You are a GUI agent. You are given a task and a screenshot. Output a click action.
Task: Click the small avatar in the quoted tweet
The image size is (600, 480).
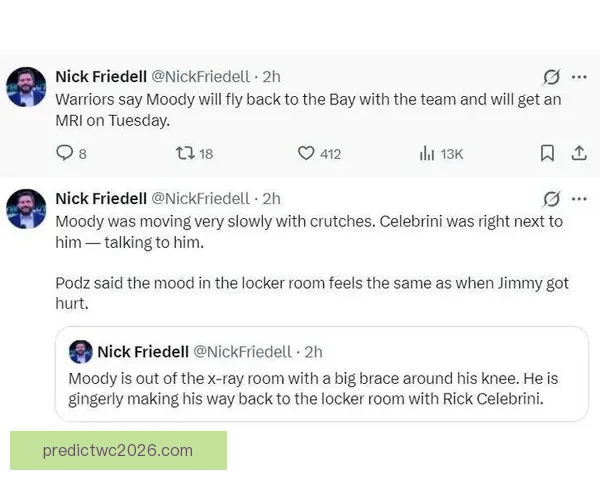(x=80, y=352)
